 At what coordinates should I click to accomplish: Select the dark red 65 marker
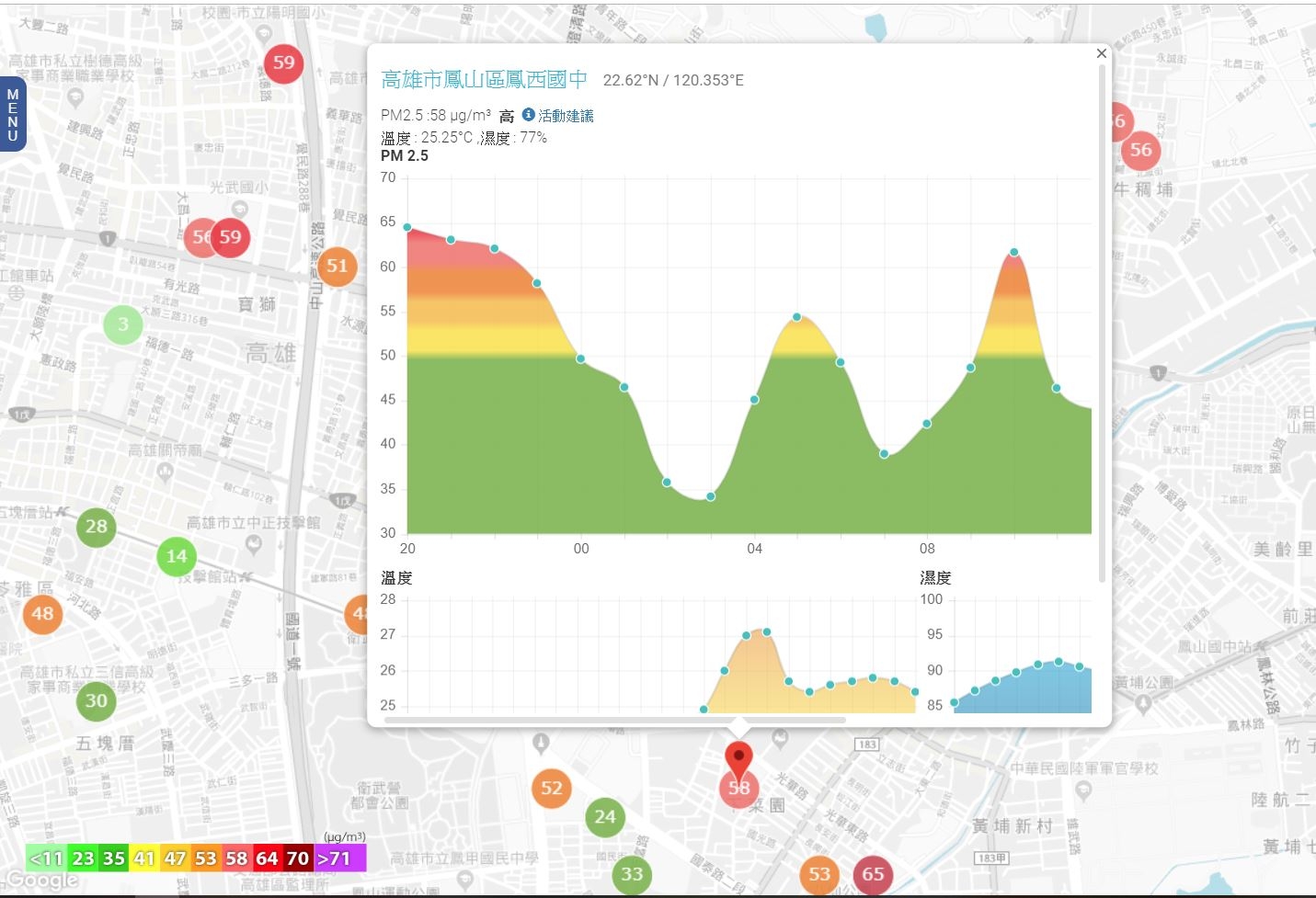click(x=873, y=874)
